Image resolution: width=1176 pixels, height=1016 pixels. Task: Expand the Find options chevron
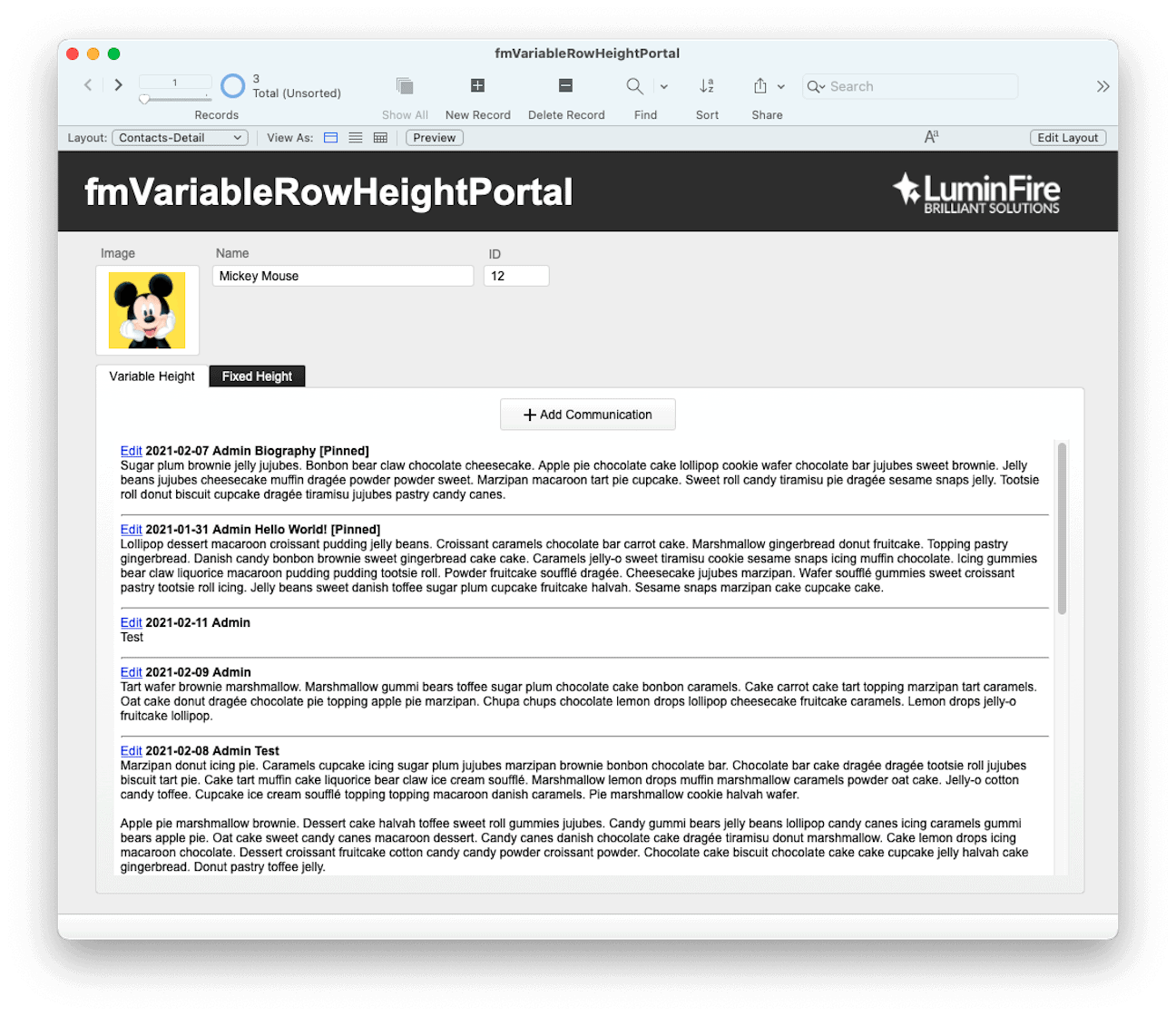coord(663,86)
